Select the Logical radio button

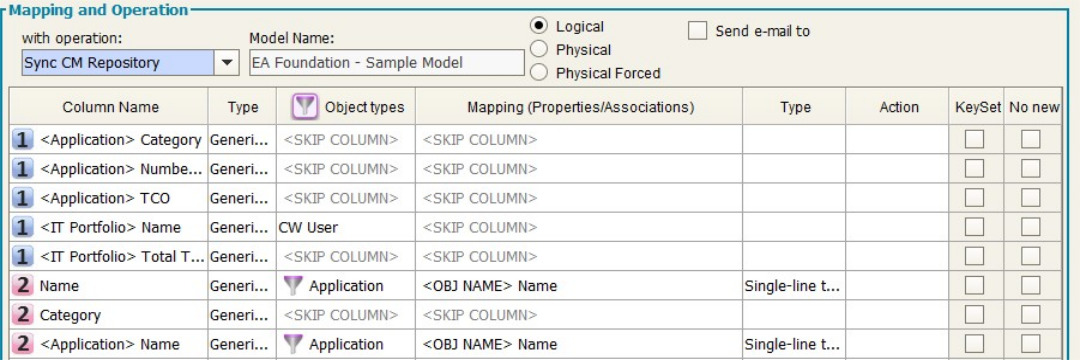point(539,26)
